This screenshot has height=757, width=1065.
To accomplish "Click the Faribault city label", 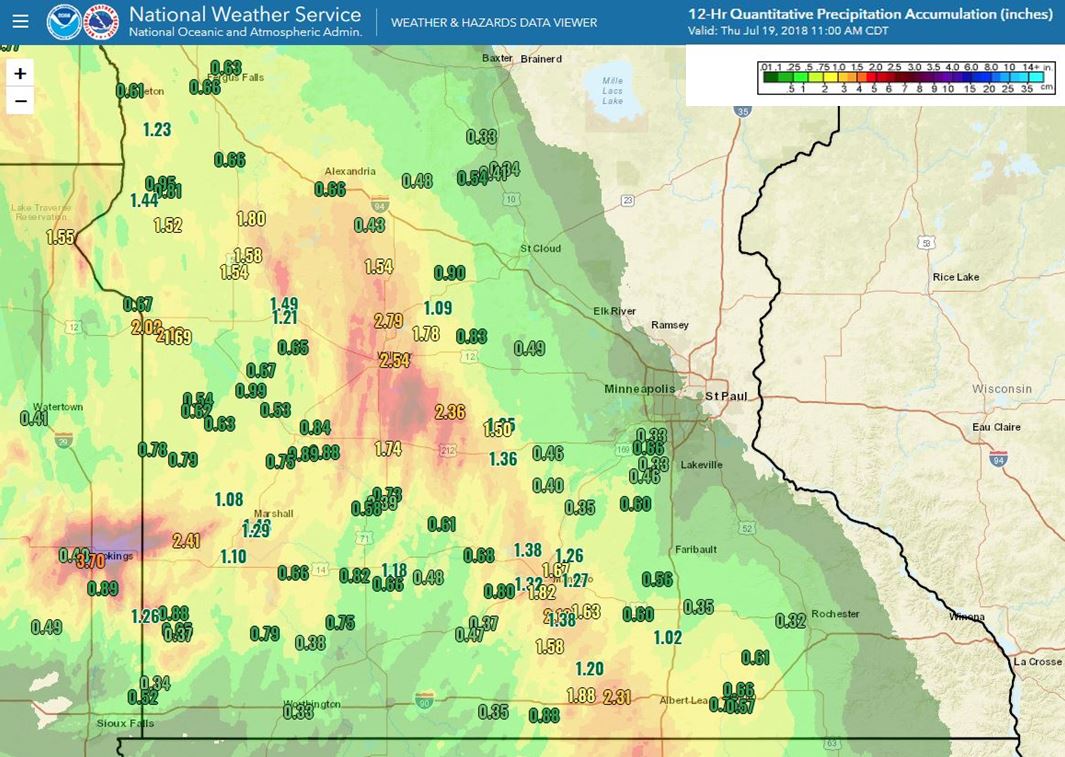I will [x=696, y=549].
